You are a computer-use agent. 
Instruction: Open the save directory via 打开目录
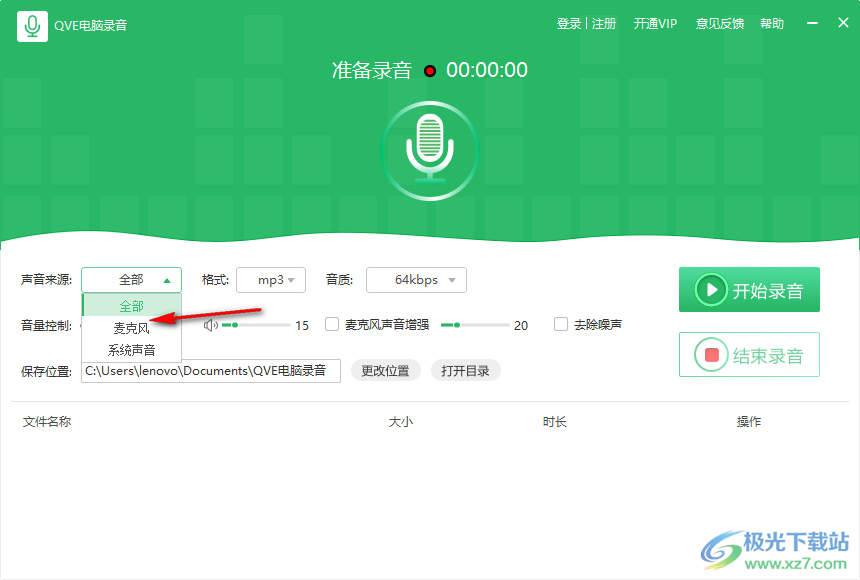pyautogui.click(x=466, y=370)
